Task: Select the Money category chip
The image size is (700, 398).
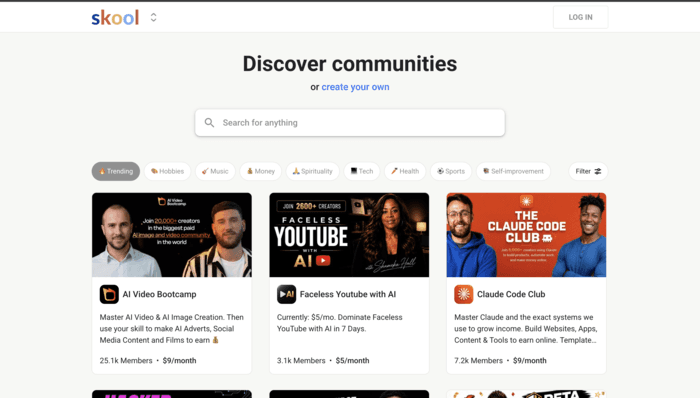Action: (x=261, y=171)
